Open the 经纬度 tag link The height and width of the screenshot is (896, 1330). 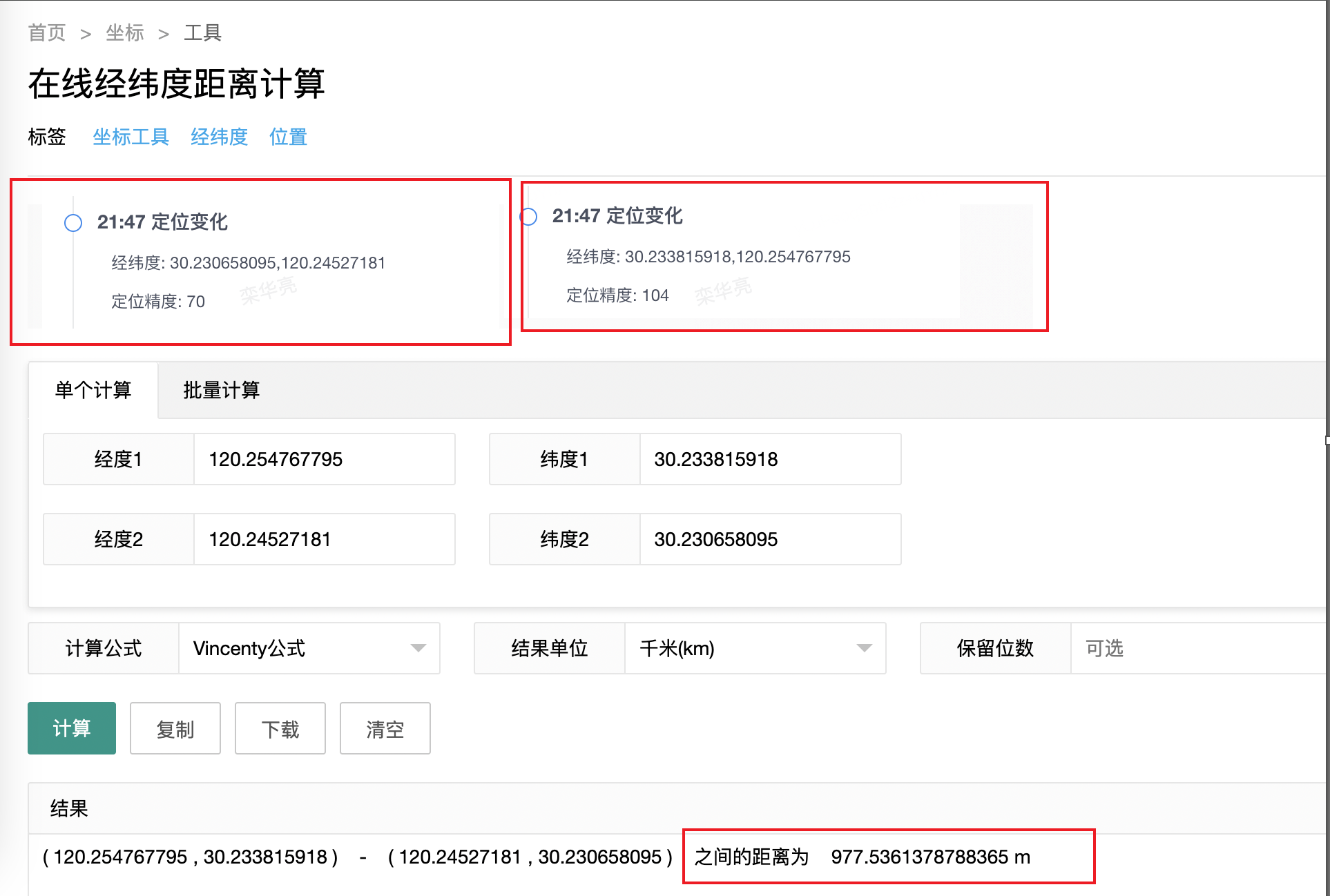click(219, 137)
